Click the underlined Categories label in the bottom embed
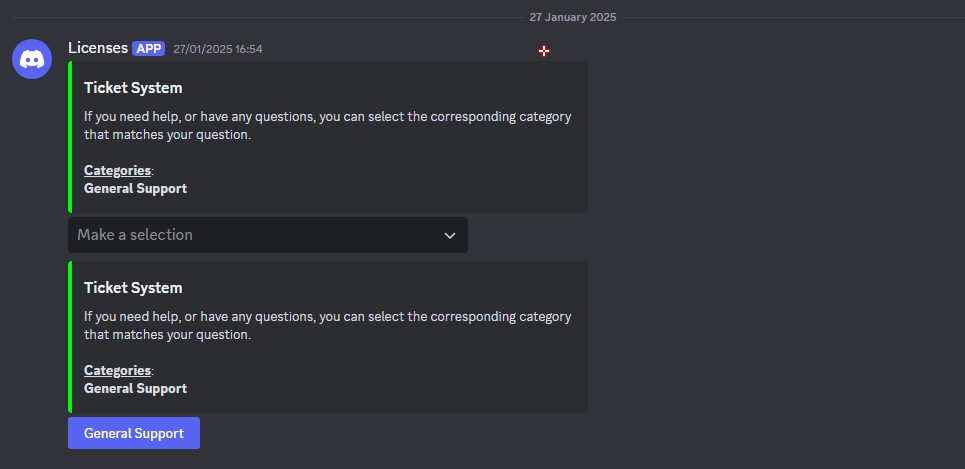 click(x=117, y=370)
